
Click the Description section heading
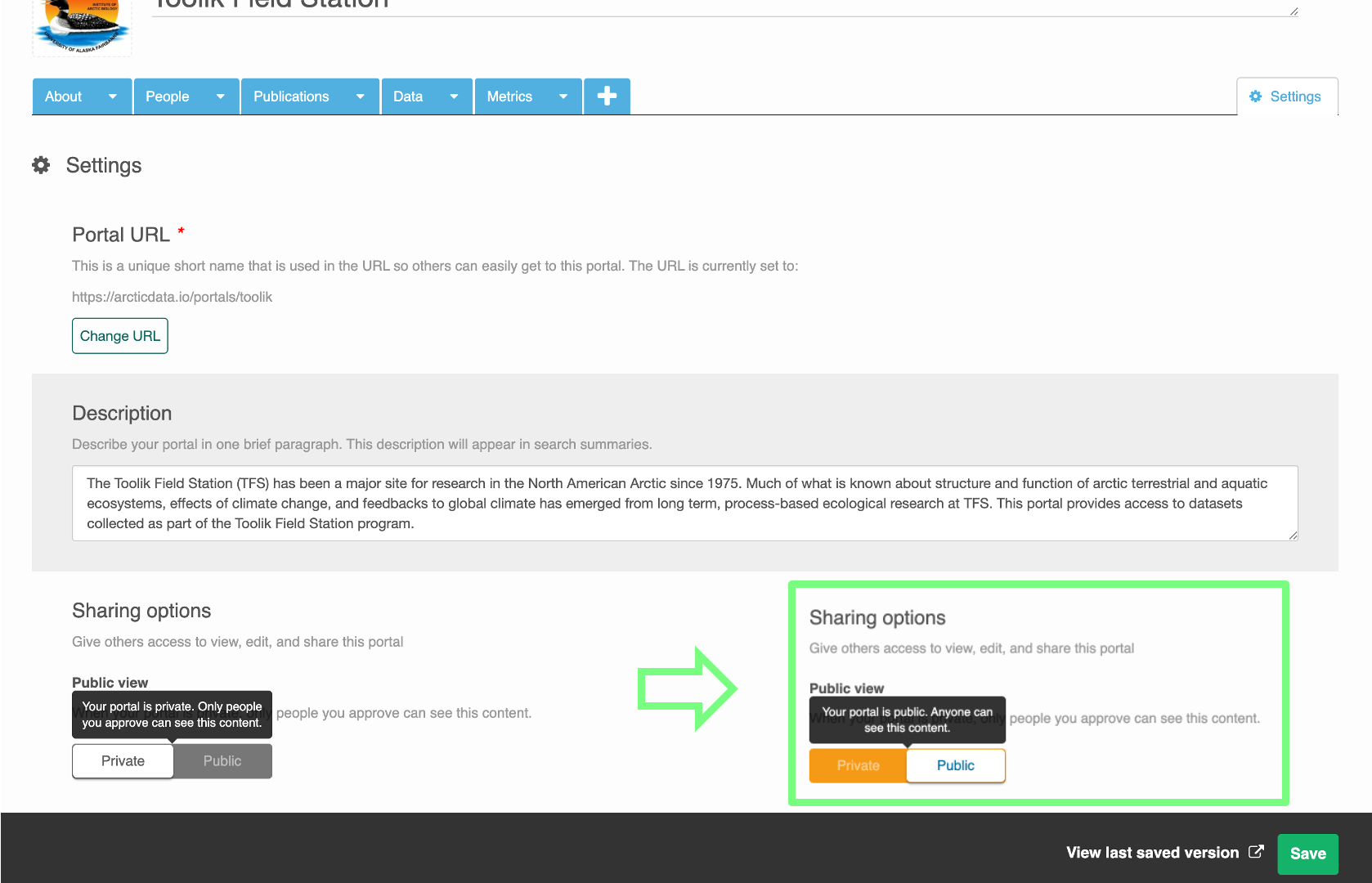122,413
